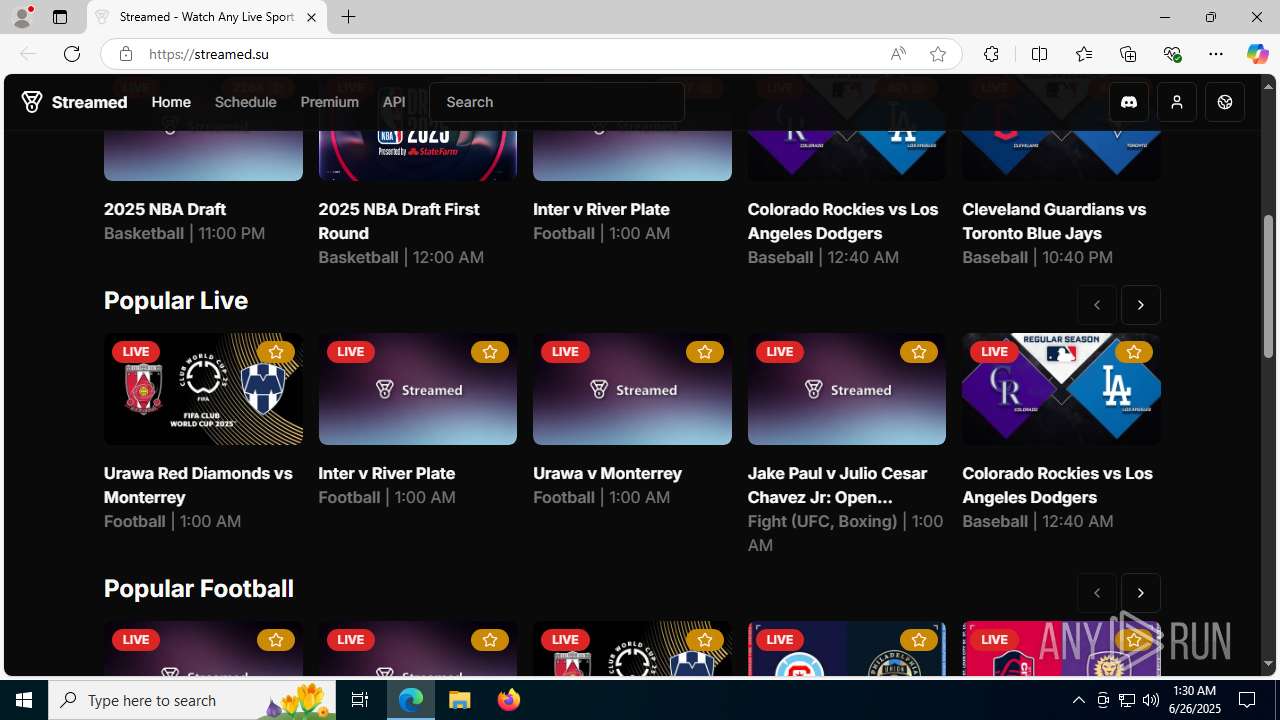This screenshot has width=1280, height=720.
Task: Open the Favorites list
Action: tap(1084, 54)
